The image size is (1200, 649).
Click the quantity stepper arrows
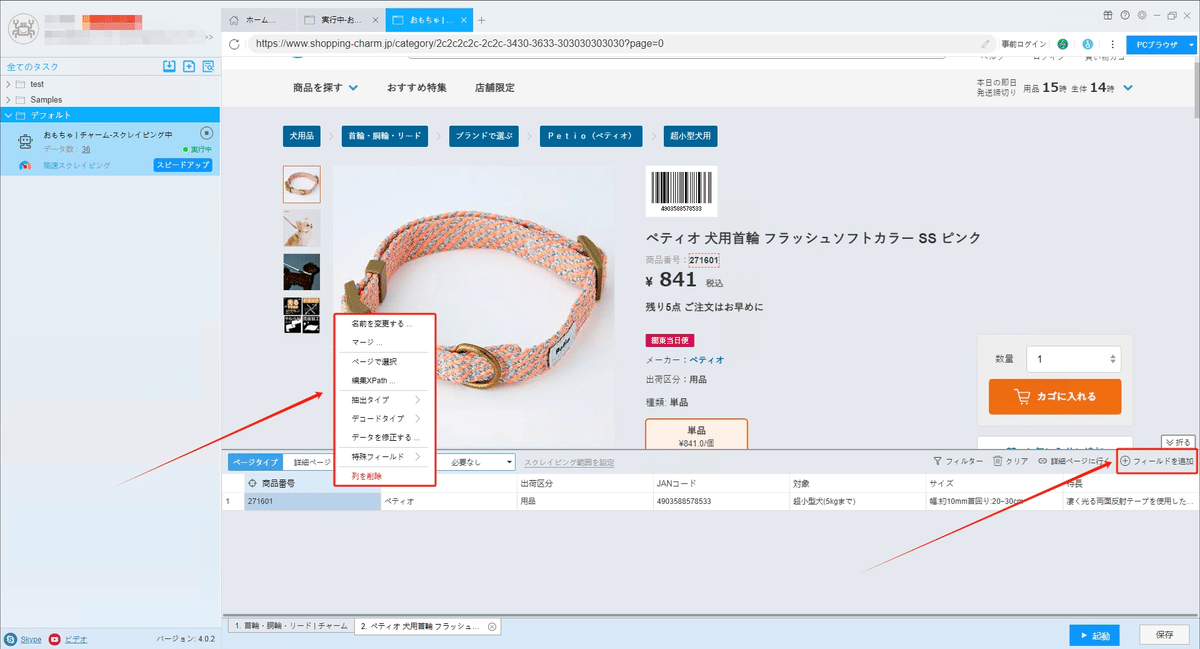point(1113,358)
